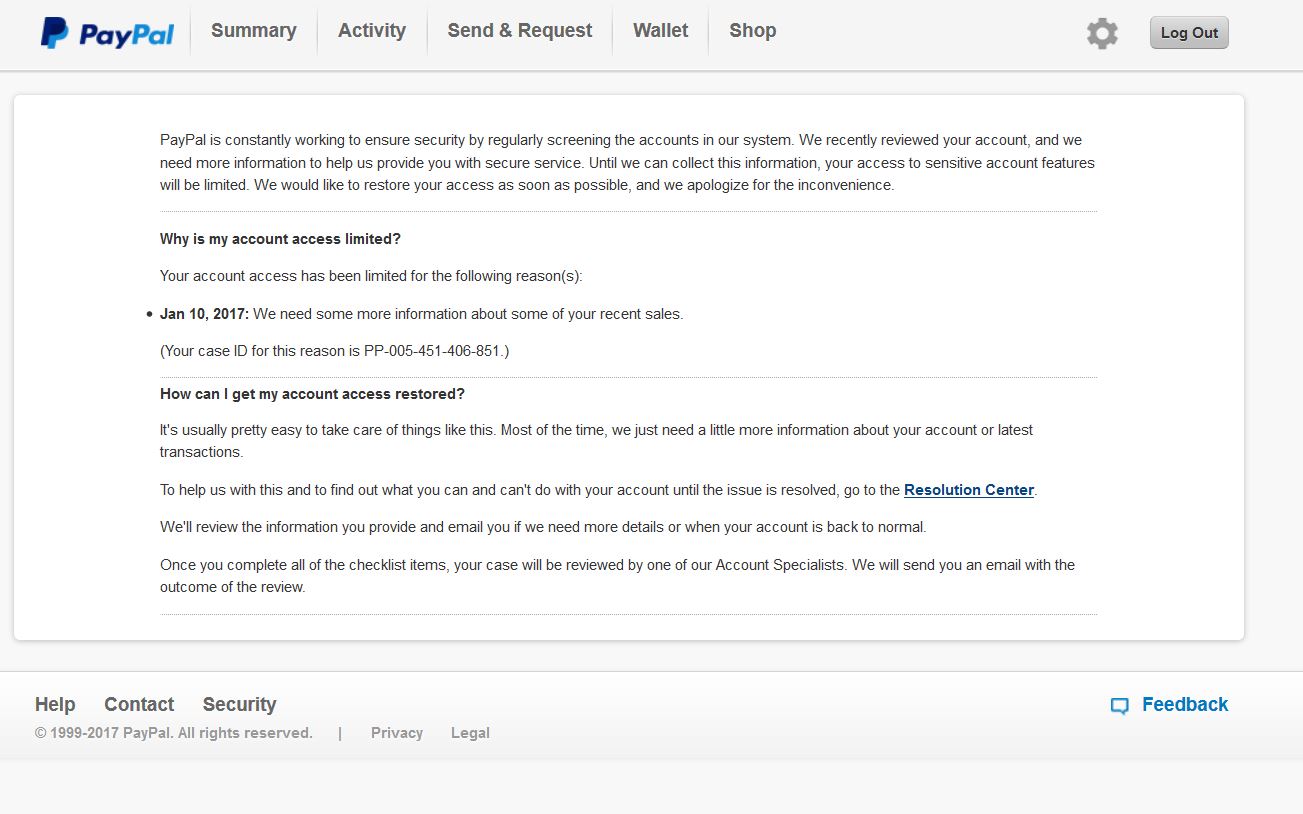Screen dimensions: 1303x814
Task: Open the Legal link
Action: 470,733
